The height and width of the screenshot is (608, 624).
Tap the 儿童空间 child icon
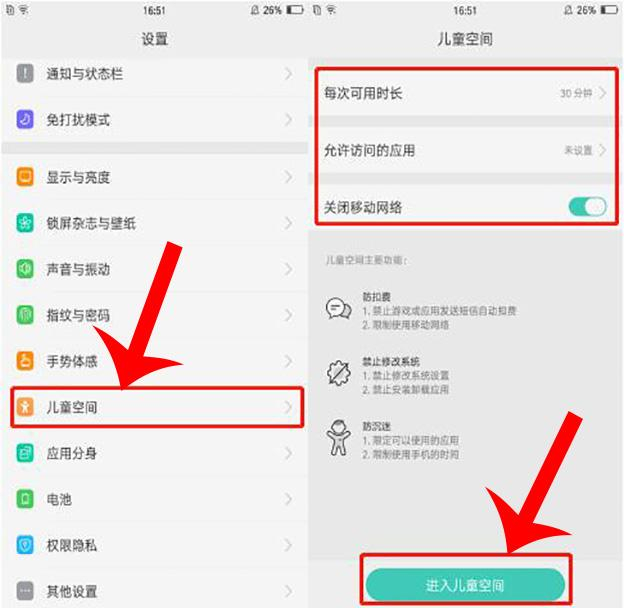[x=25, y=407]
